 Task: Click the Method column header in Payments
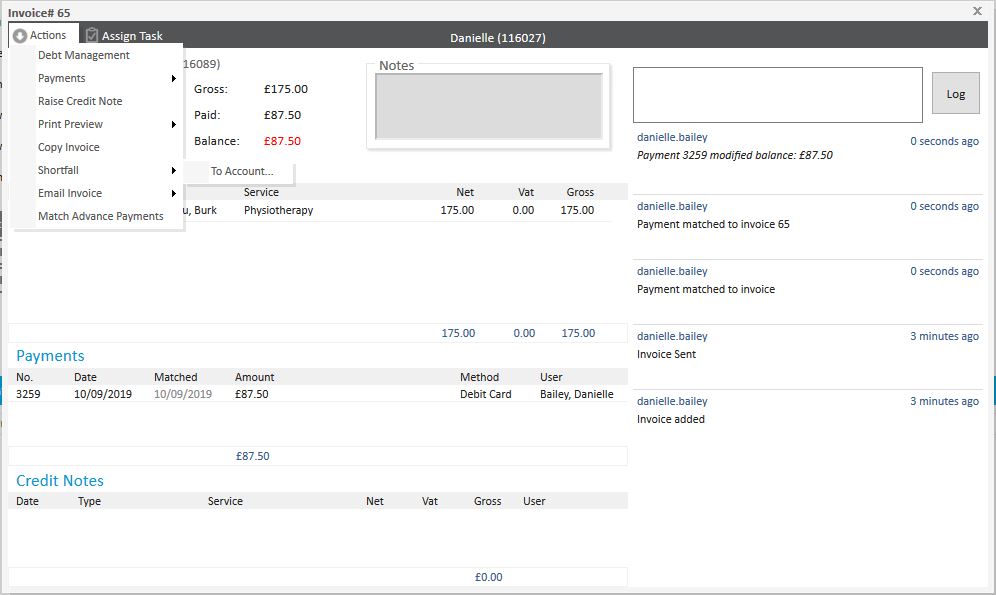pyautogui.click(x=479, y=377)
